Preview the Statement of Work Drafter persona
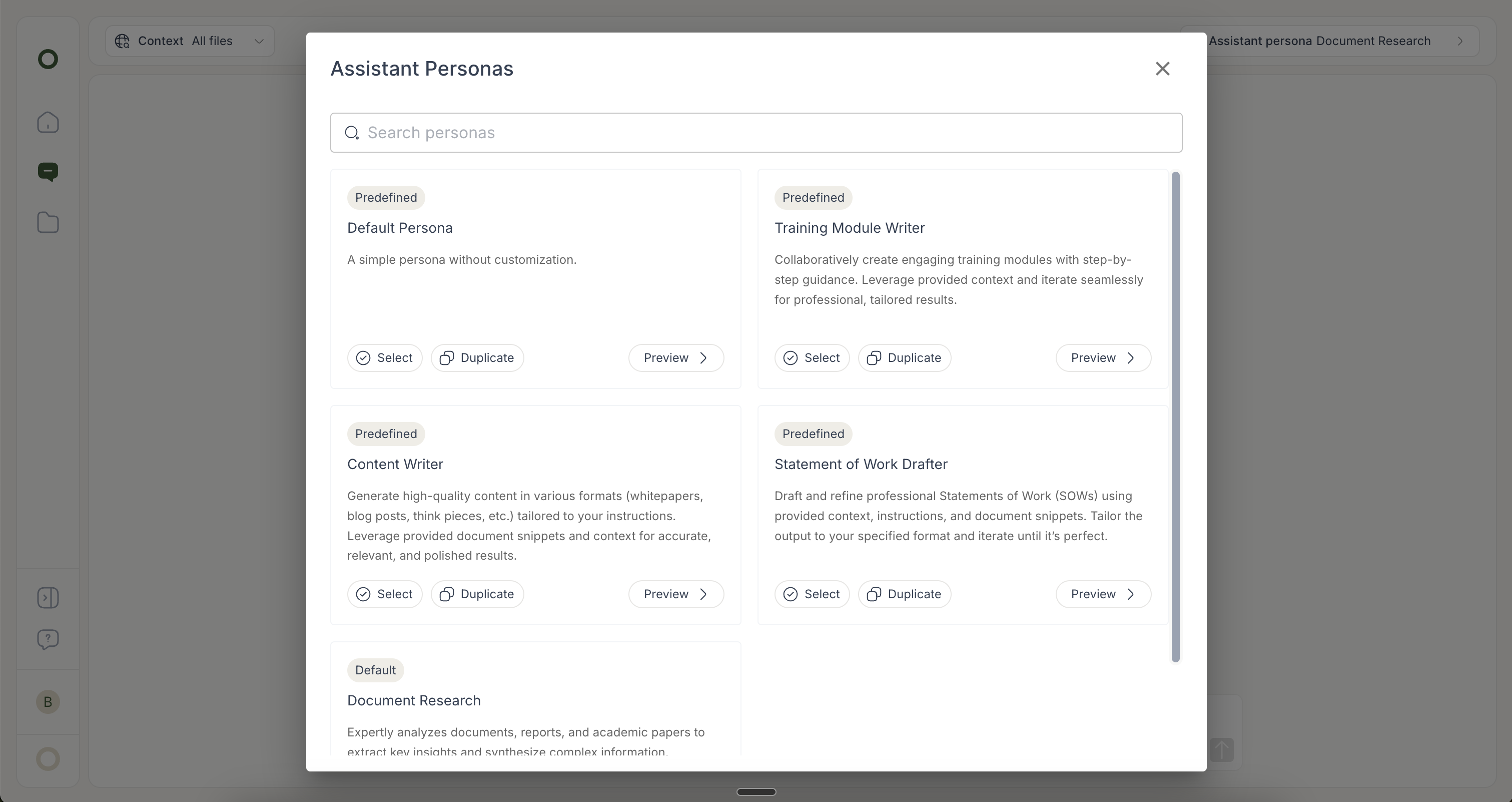This screenshot has width=1512, height=802. click(1103, 594)
